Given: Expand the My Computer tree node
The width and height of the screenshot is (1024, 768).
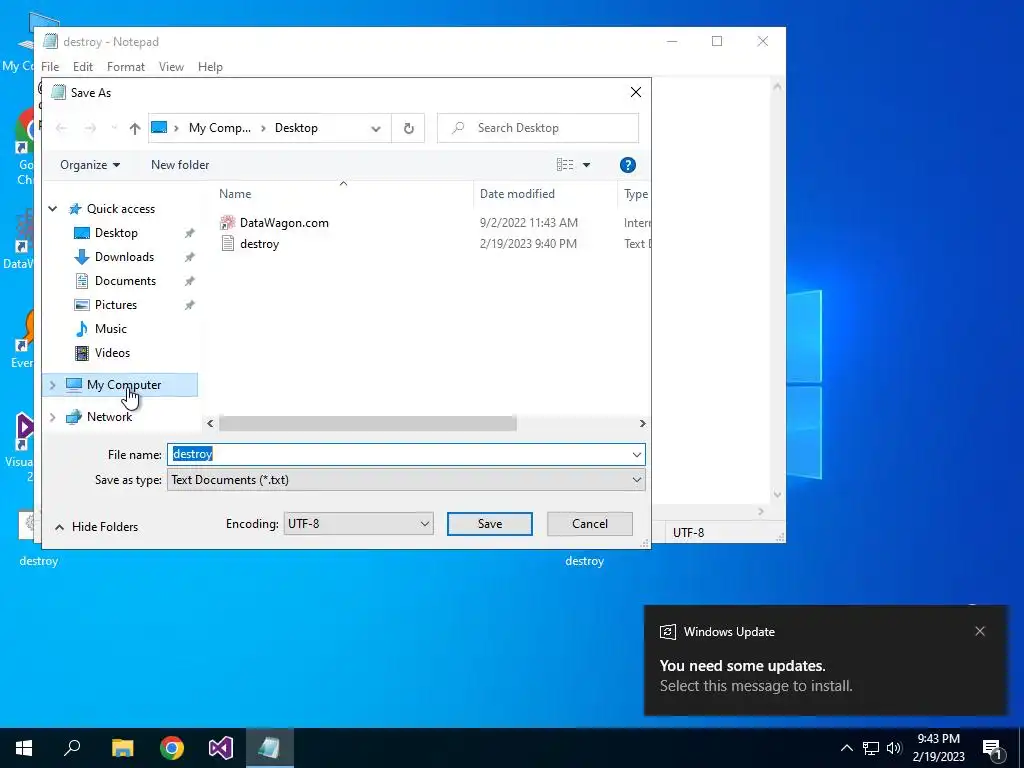Looking at the screenshot, I should [52, 385].
